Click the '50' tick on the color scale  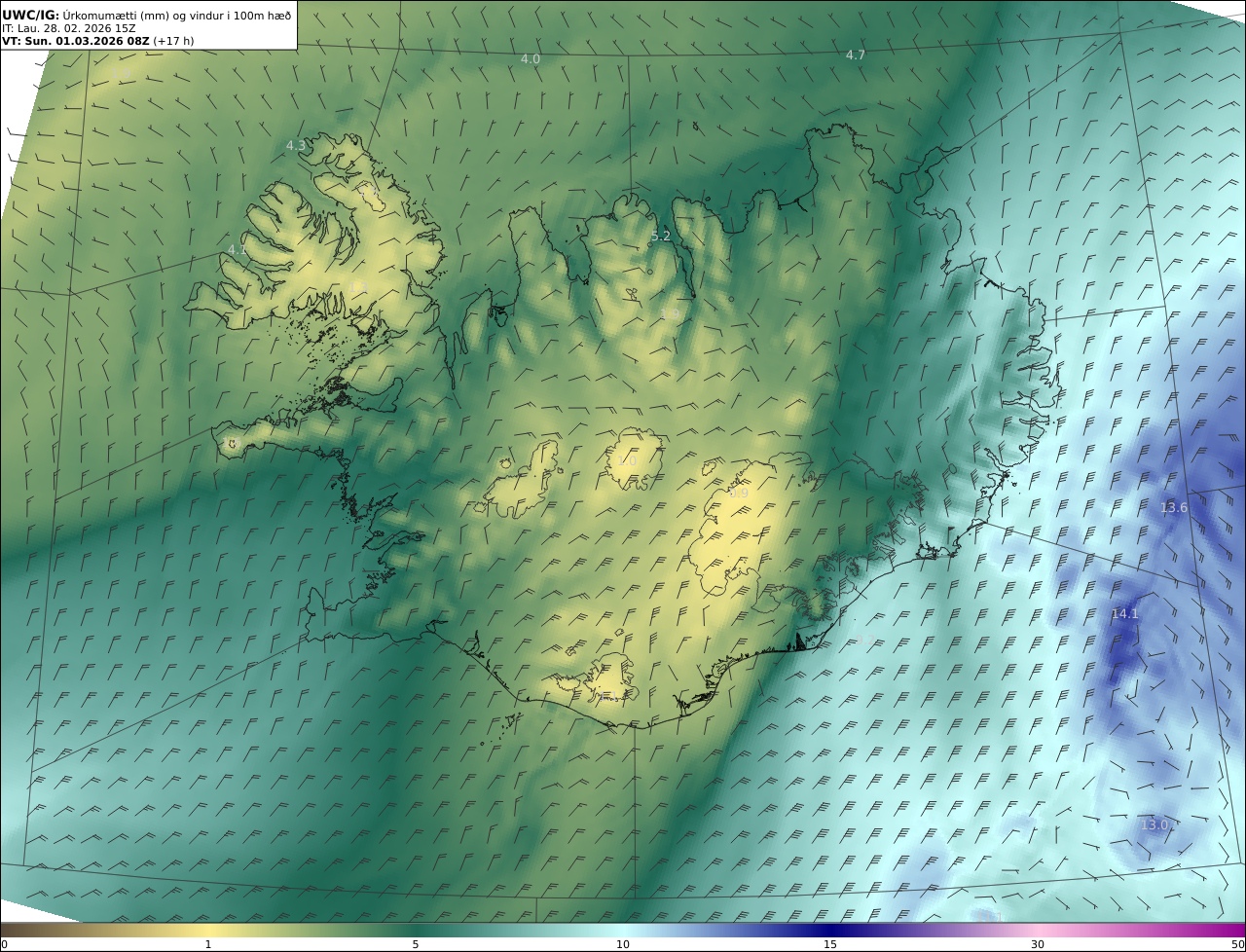(1237, 944)
